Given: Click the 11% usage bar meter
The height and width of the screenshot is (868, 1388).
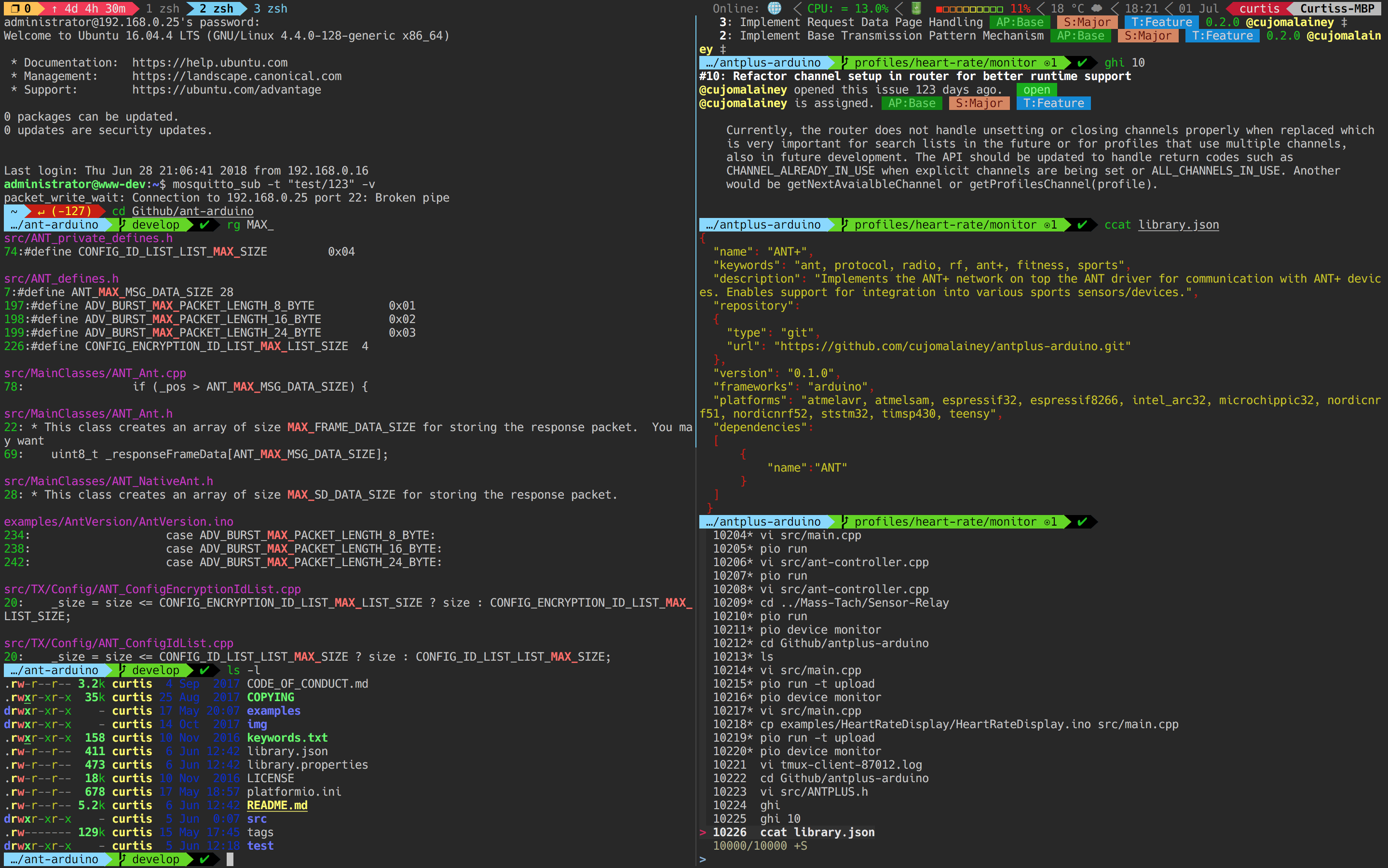Looking at the screenshot, I should tap(969, 8).
